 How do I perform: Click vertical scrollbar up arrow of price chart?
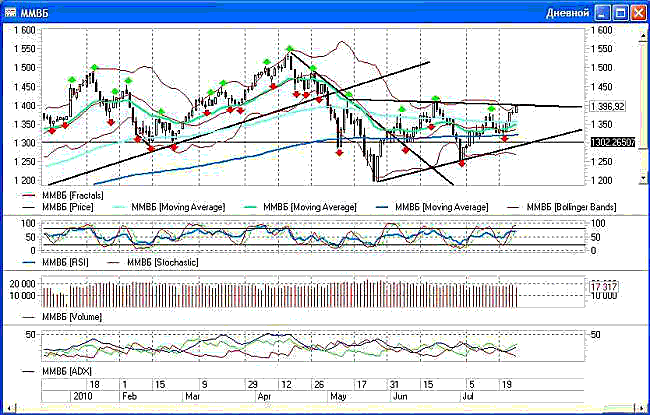643,37
